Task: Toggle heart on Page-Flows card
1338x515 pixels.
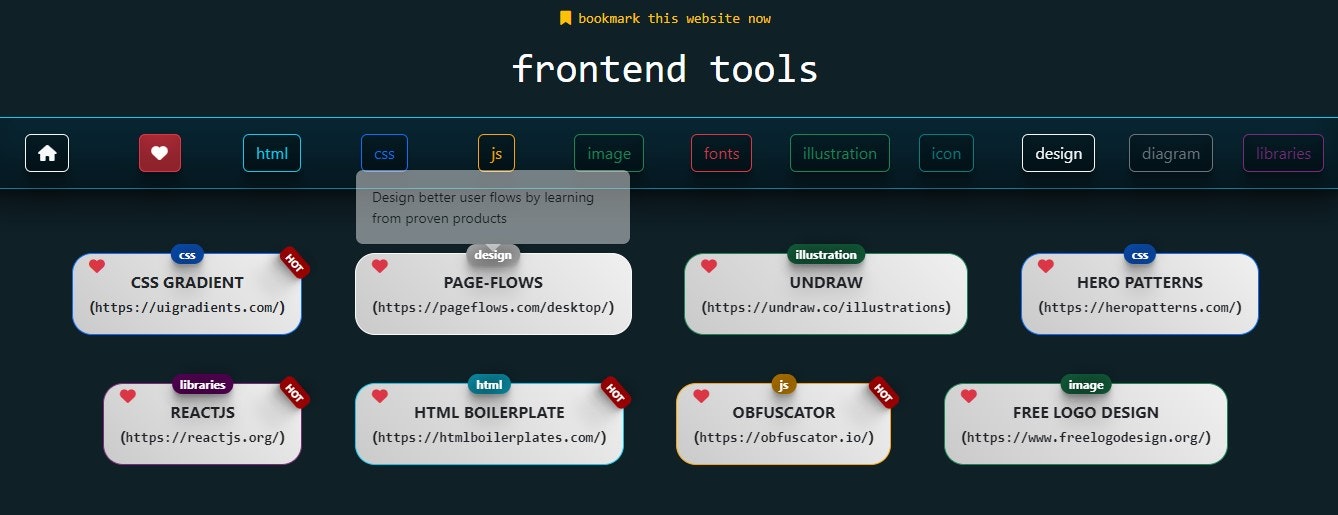Action: click(x=380, y=266)
